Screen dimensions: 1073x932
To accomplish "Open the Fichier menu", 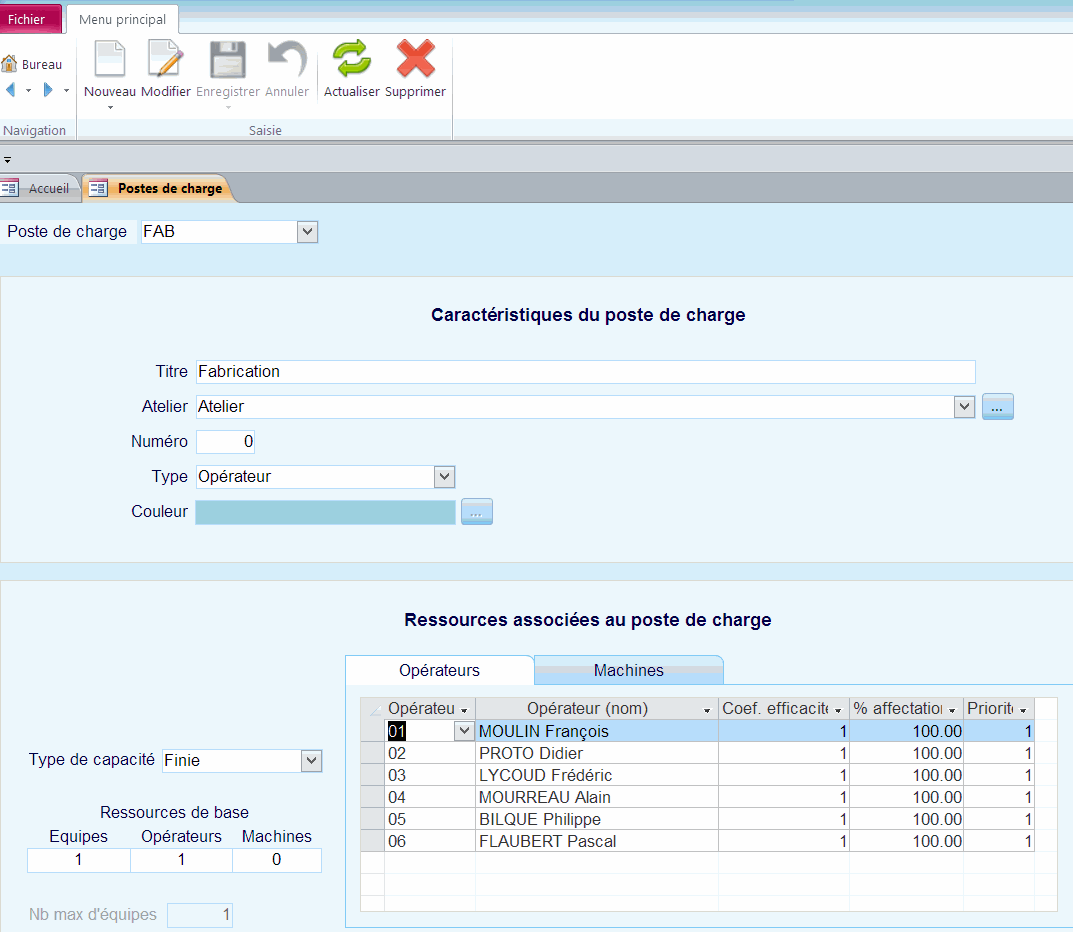I will coord(30,18).
